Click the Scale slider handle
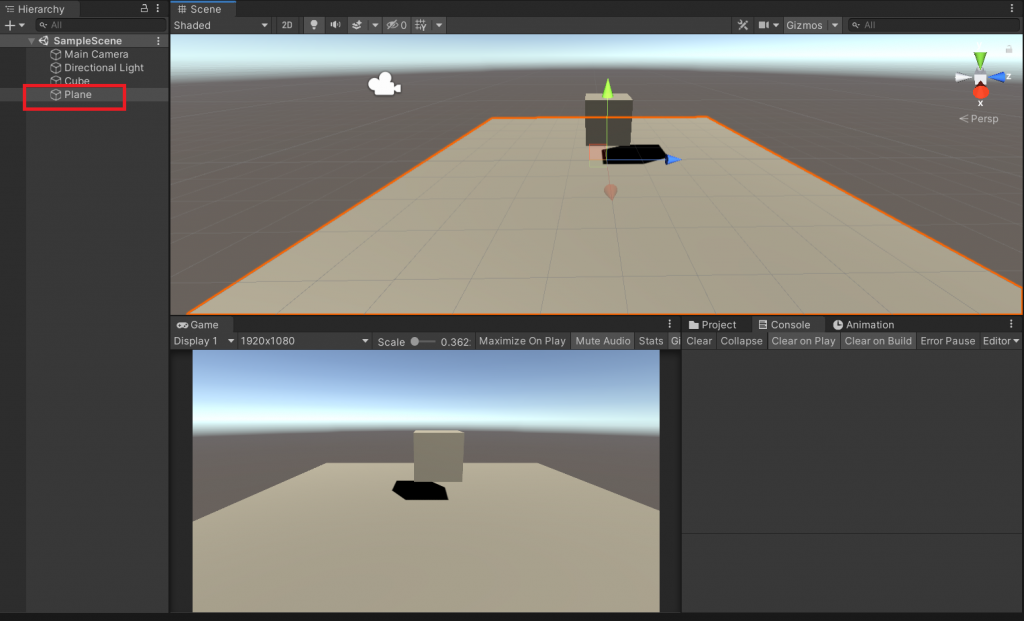Viewport: 1024px width, 621px height. pos(415,342)
